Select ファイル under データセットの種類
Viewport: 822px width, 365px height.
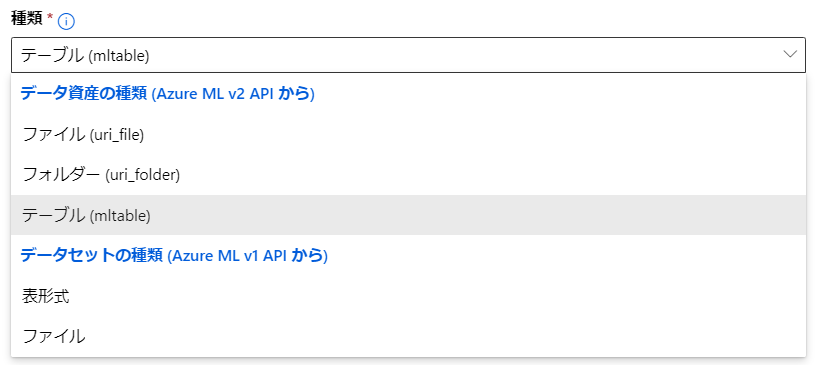tap(408, 336)
